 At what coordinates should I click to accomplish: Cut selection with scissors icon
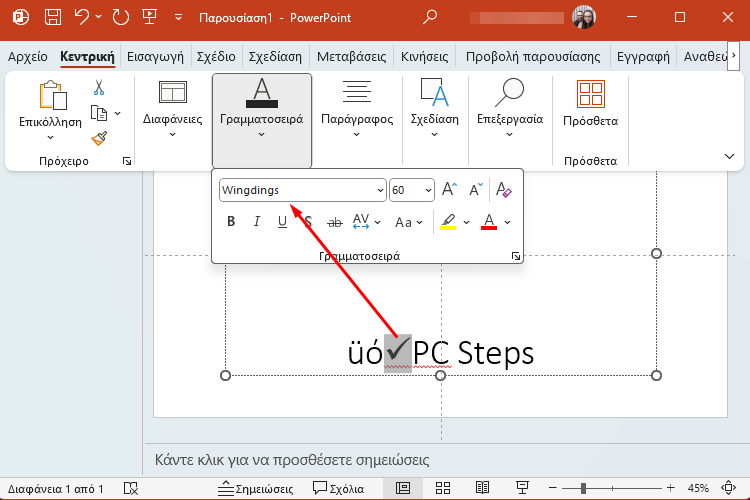[x=99, y=88]
